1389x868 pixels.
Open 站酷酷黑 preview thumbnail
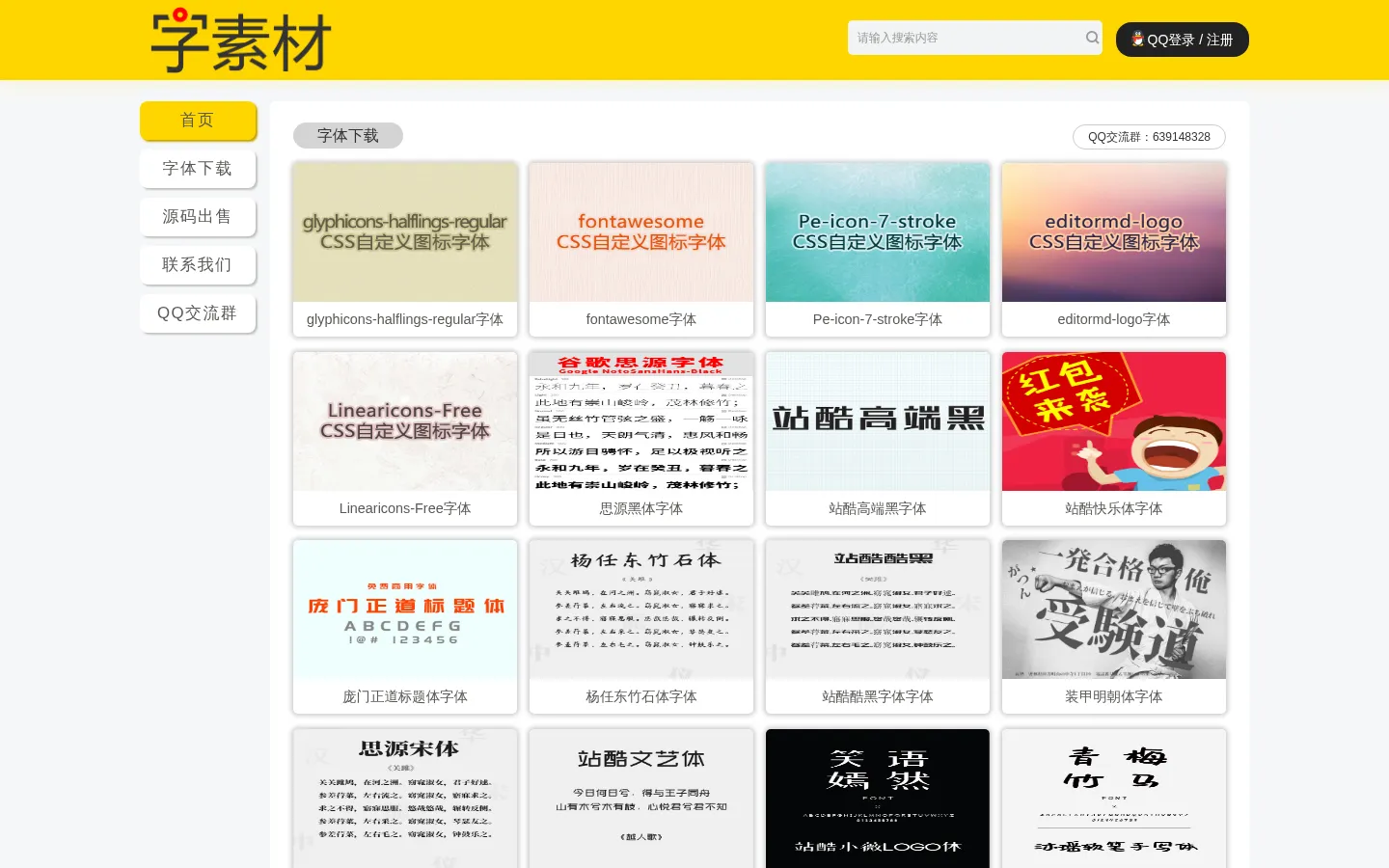tap(878, 610)
